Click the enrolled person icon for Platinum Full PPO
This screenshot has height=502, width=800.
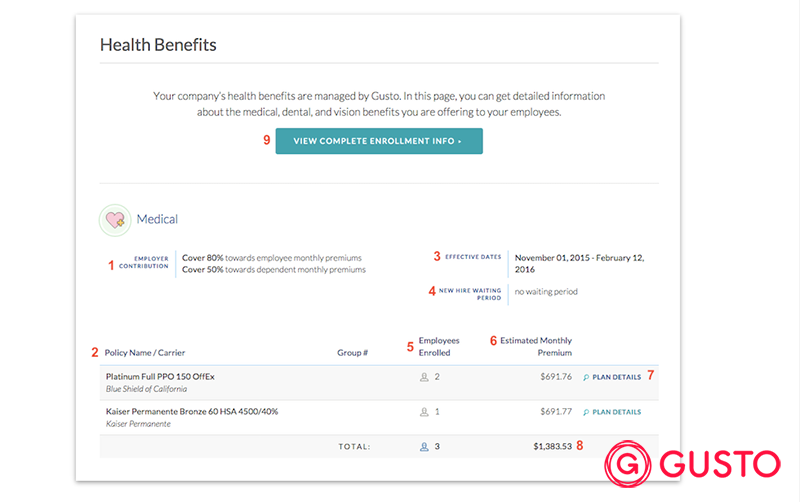424,377
